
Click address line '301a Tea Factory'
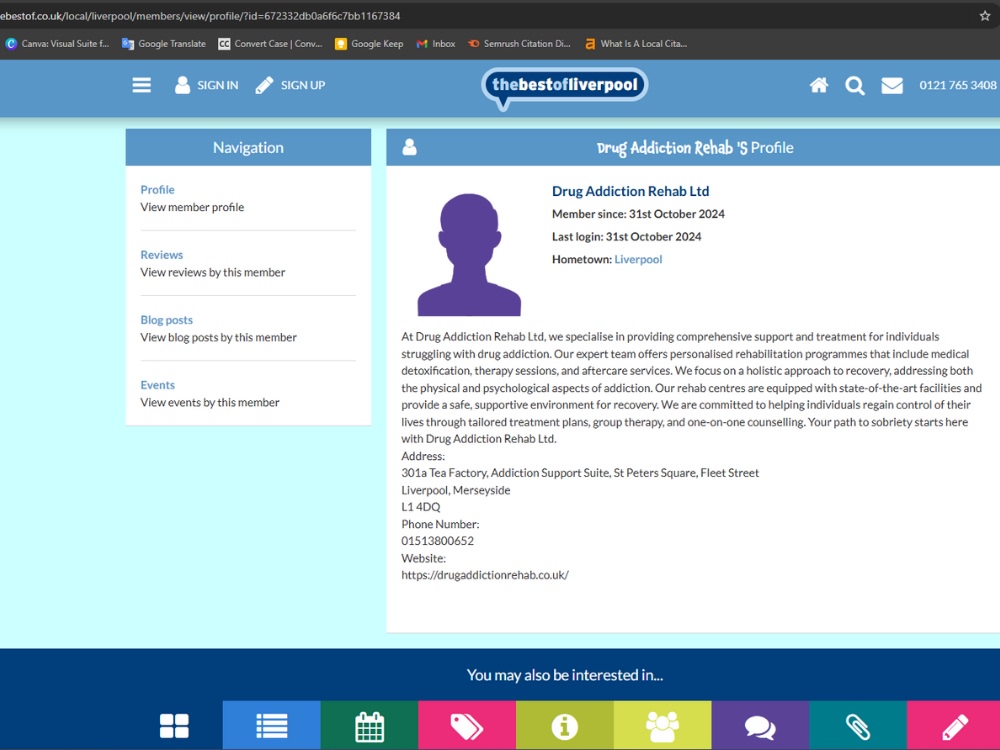tap(580, 473)
